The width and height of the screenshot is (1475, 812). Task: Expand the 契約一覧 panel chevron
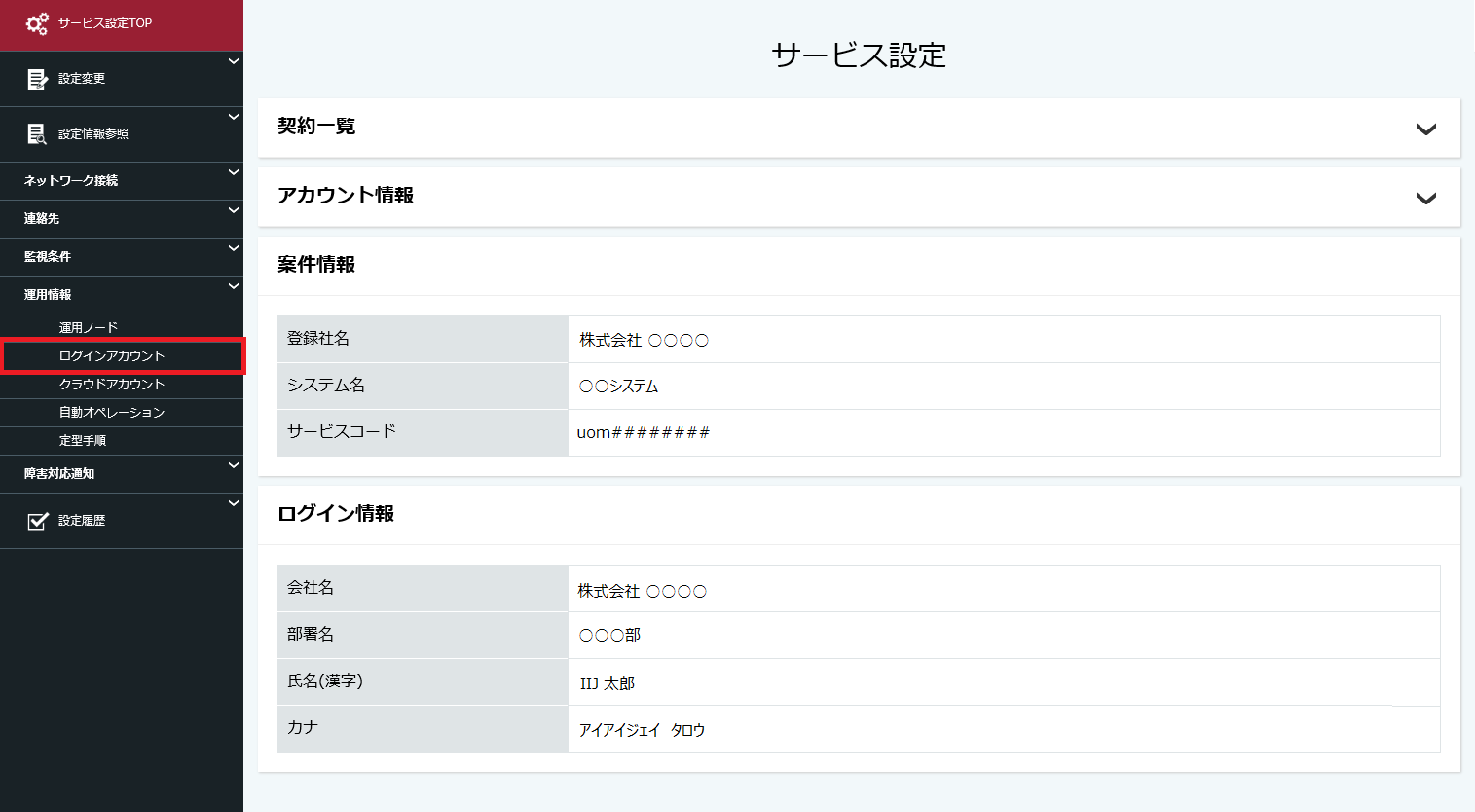coord(1426,129)
